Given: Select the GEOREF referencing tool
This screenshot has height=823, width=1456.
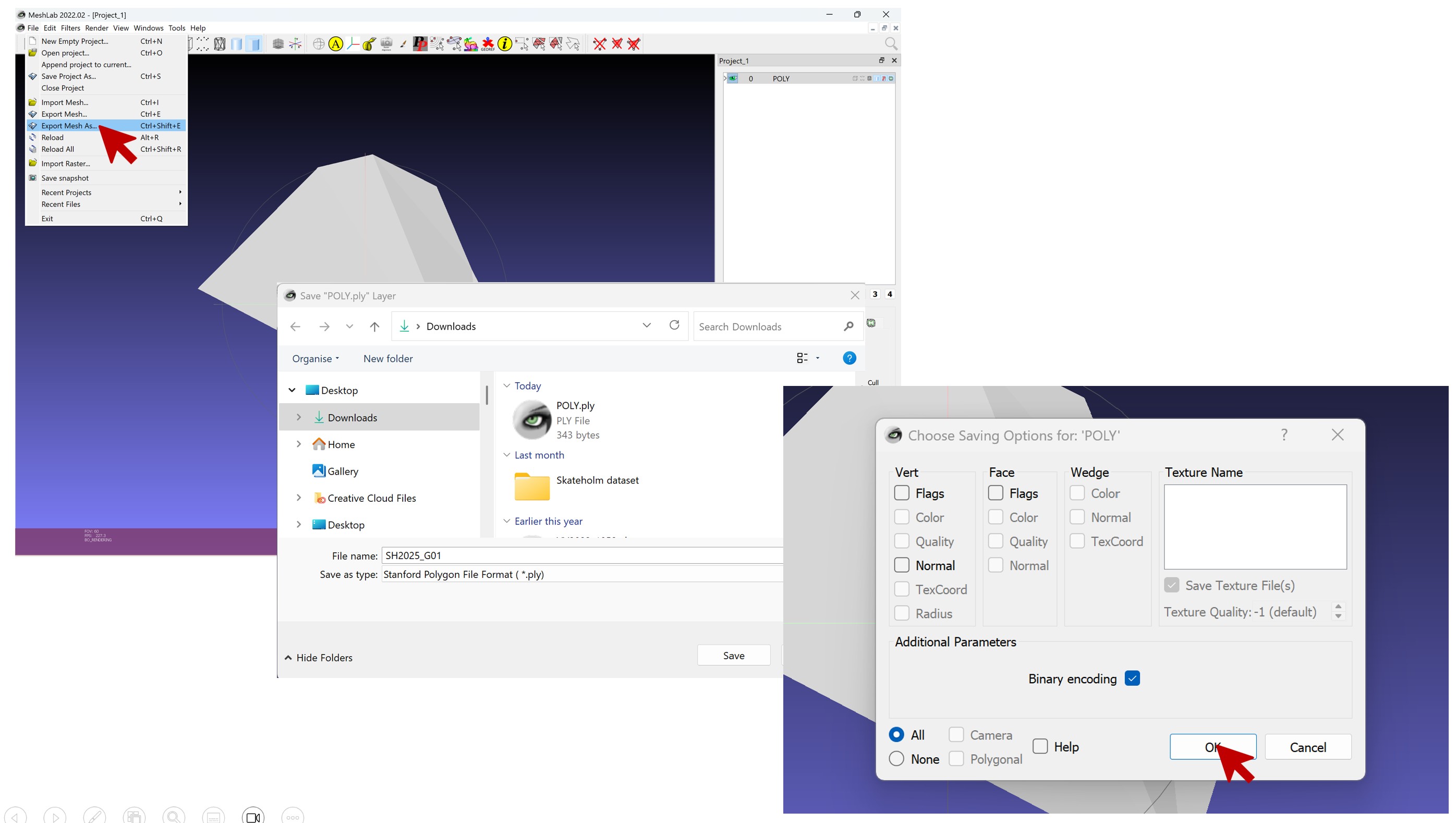Looking at the screenshot, I should (487, 43).
